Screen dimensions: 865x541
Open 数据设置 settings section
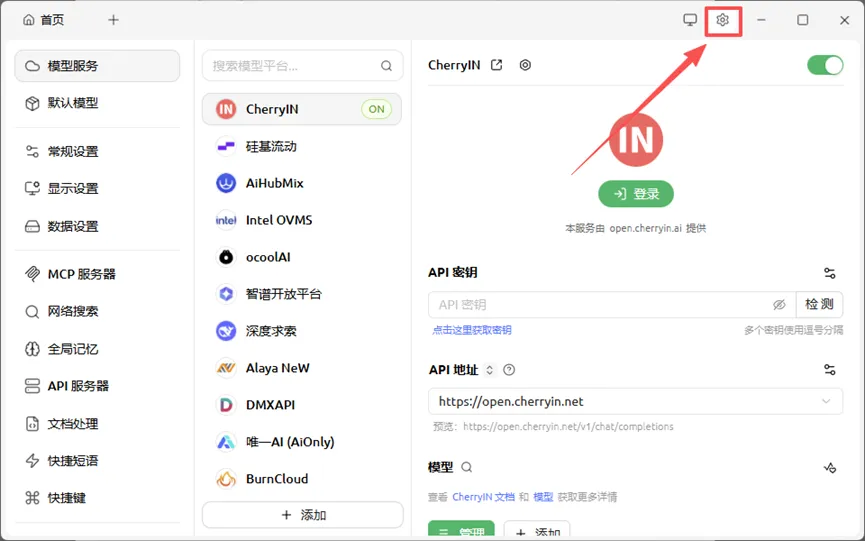97,226
